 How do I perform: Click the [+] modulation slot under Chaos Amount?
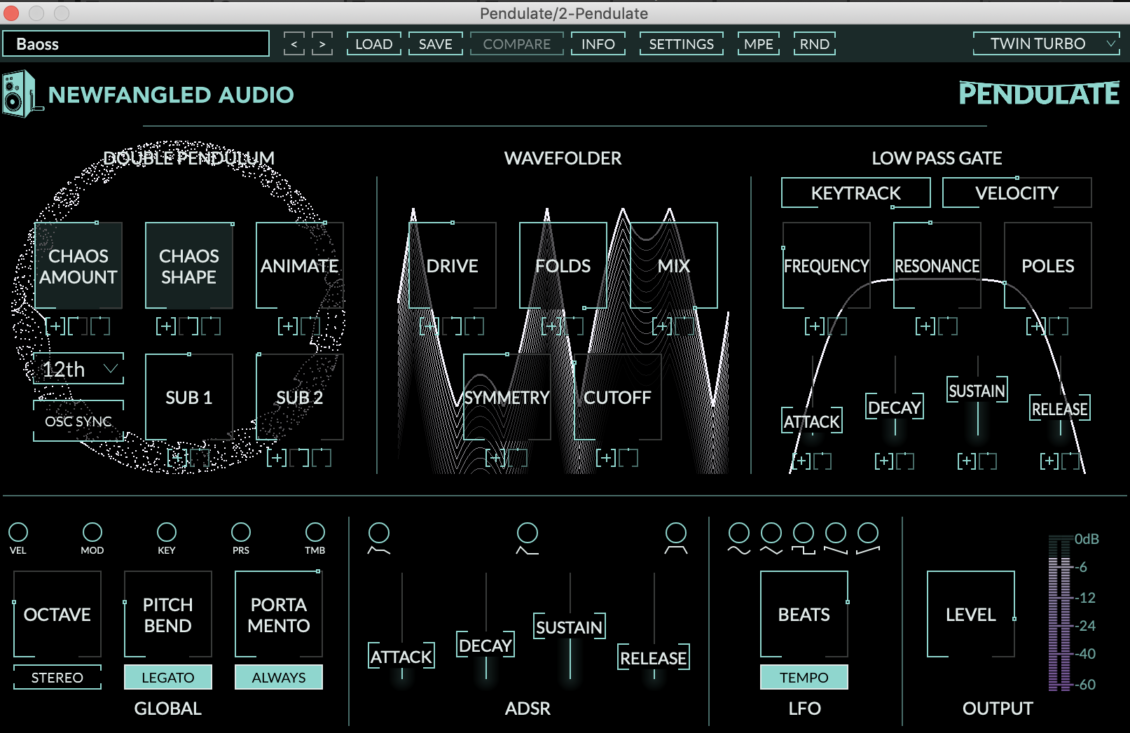coord(55,326)
